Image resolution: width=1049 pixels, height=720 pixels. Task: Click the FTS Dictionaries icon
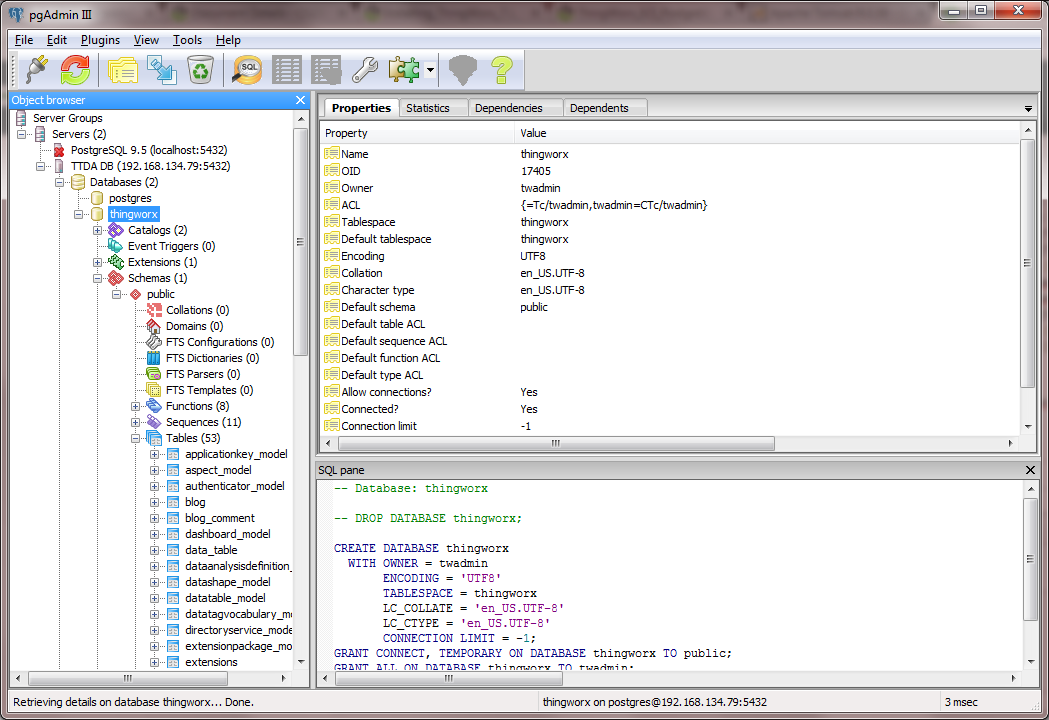[x=154, y=358]
